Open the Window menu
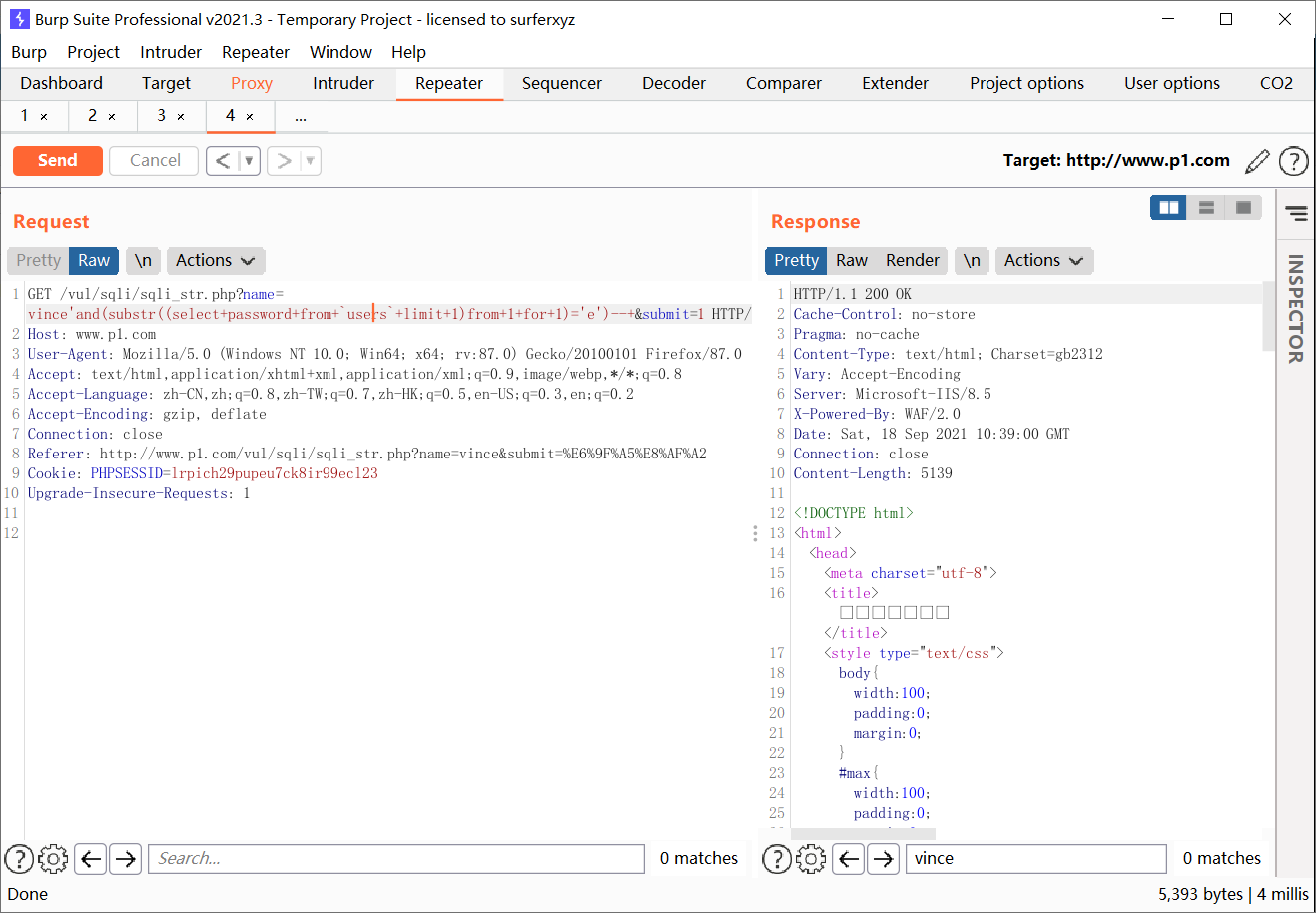 (340, 52)
